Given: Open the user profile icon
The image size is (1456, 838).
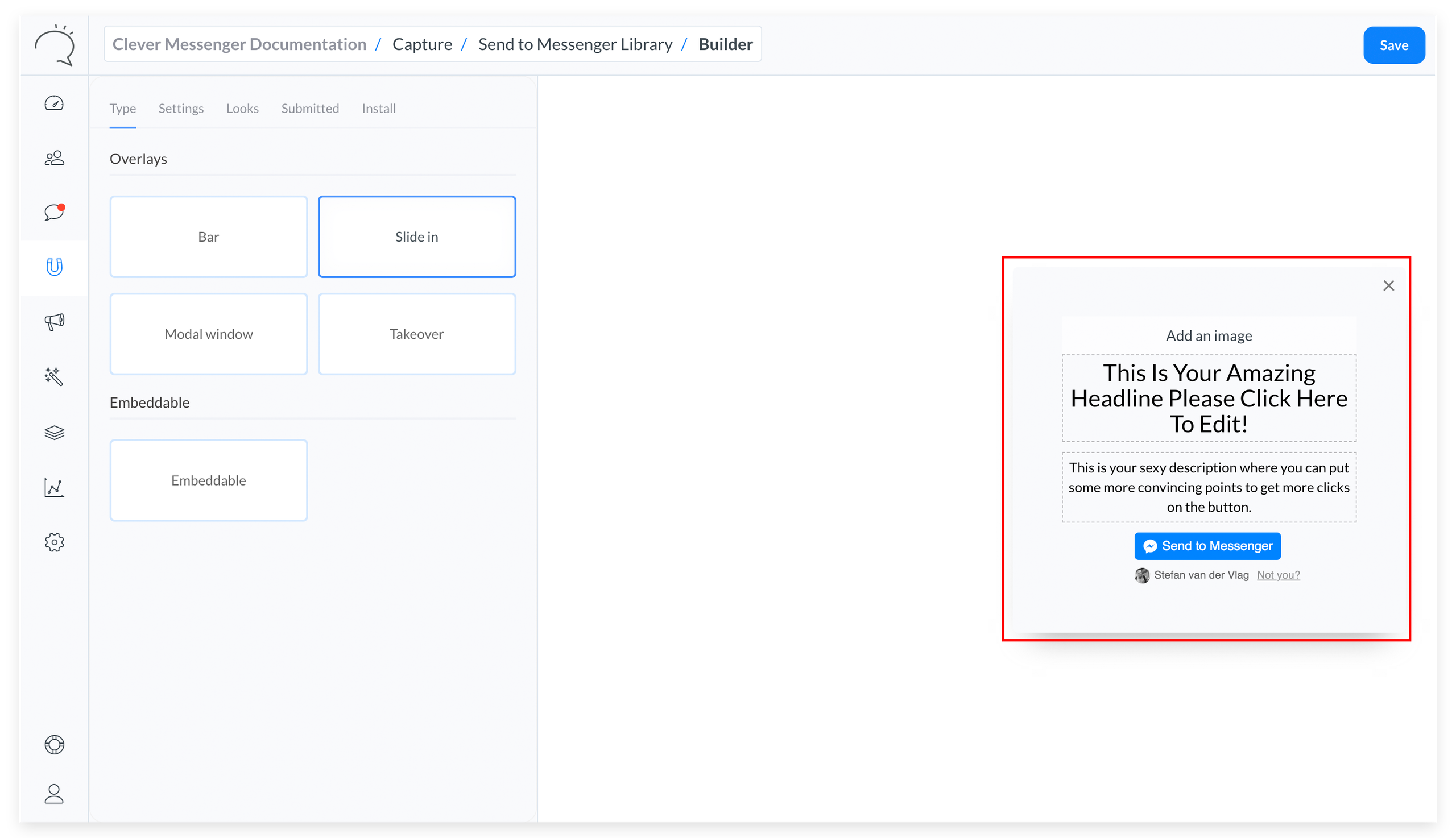Looking at the screenshot, I should (x=54, y=794).
